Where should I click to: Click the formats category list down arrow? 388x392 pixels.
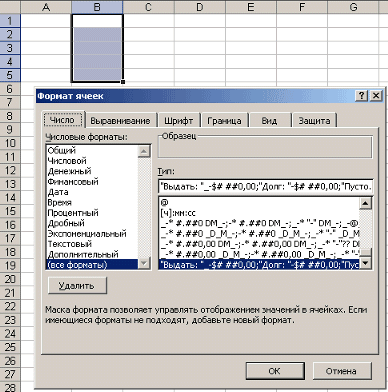tap(144, 263)
